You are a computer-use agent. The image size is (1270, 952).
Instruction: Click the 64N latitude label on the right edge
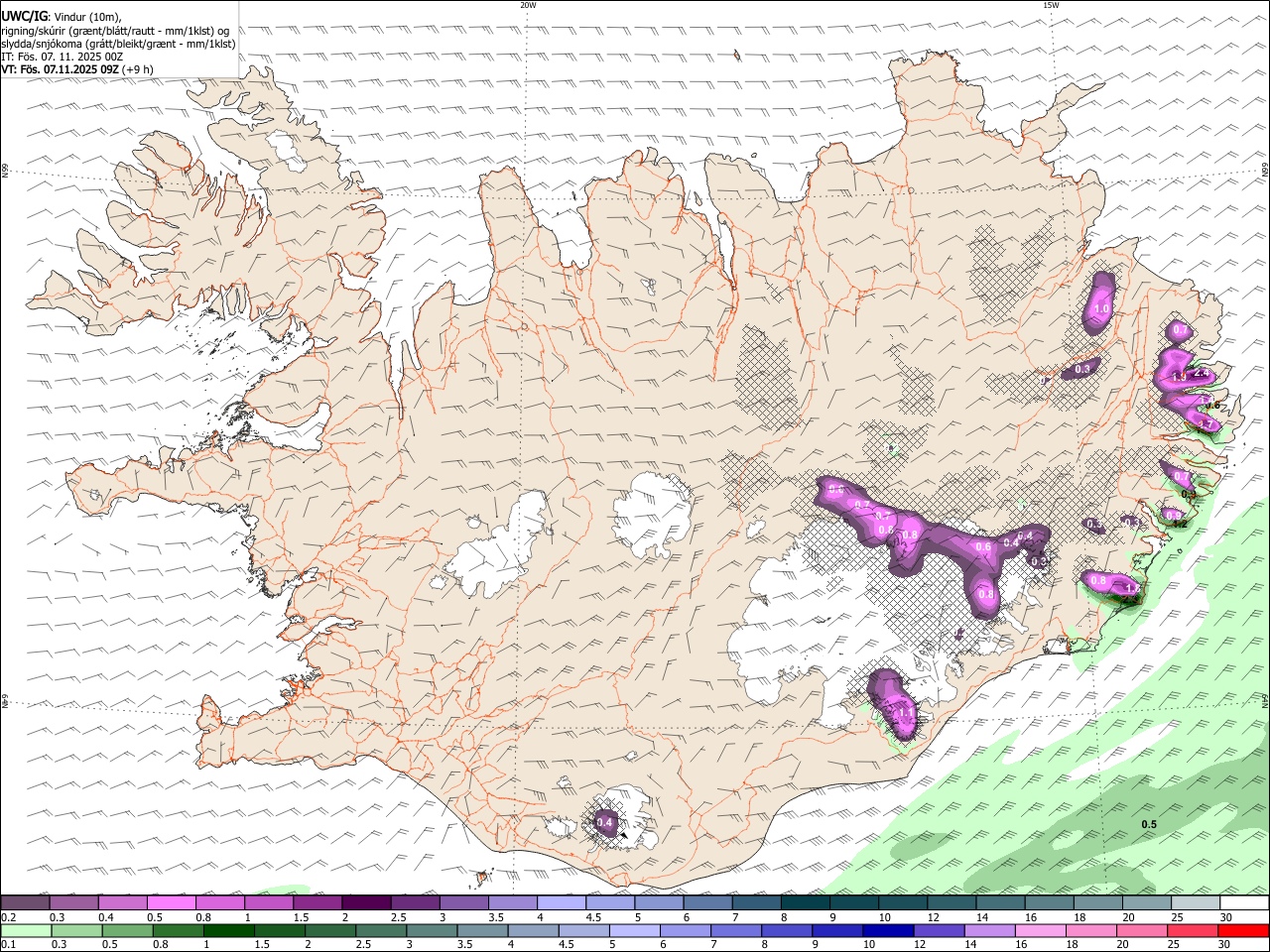(1264, 700)
